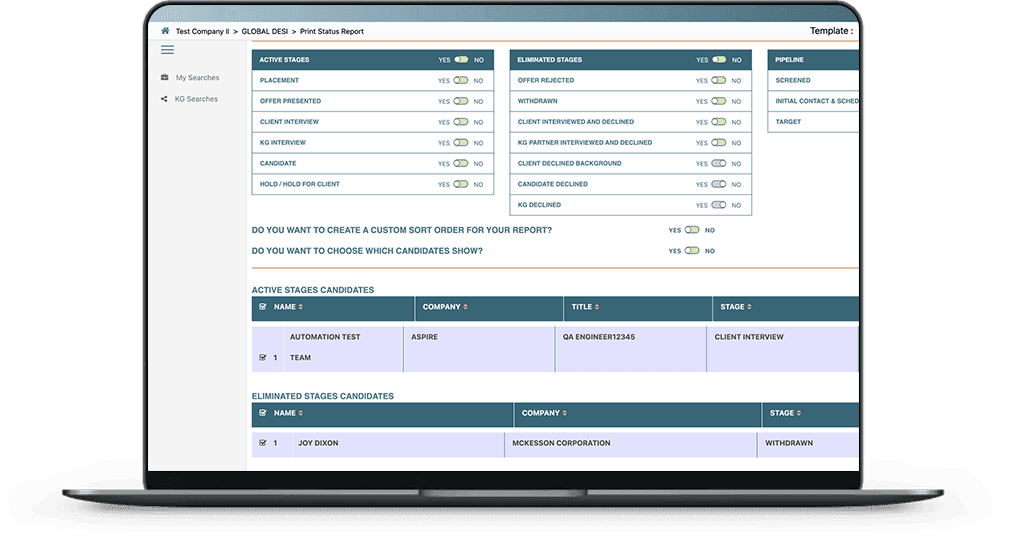
Task: Open the hamburger menu icon
Action: pyautogui.click(x=168, y=50)
